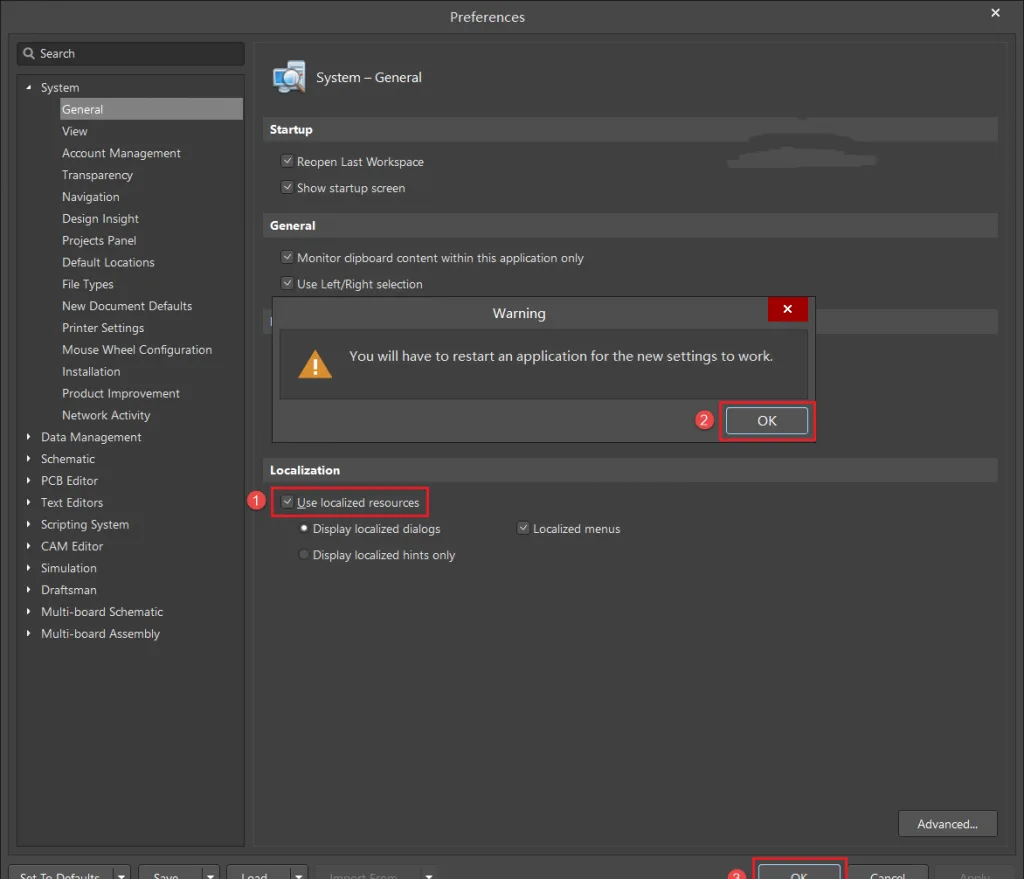This screenshot has height=879, width=1024.
Task: Click the search magnifier icon
Action: (x=29, y=54)
